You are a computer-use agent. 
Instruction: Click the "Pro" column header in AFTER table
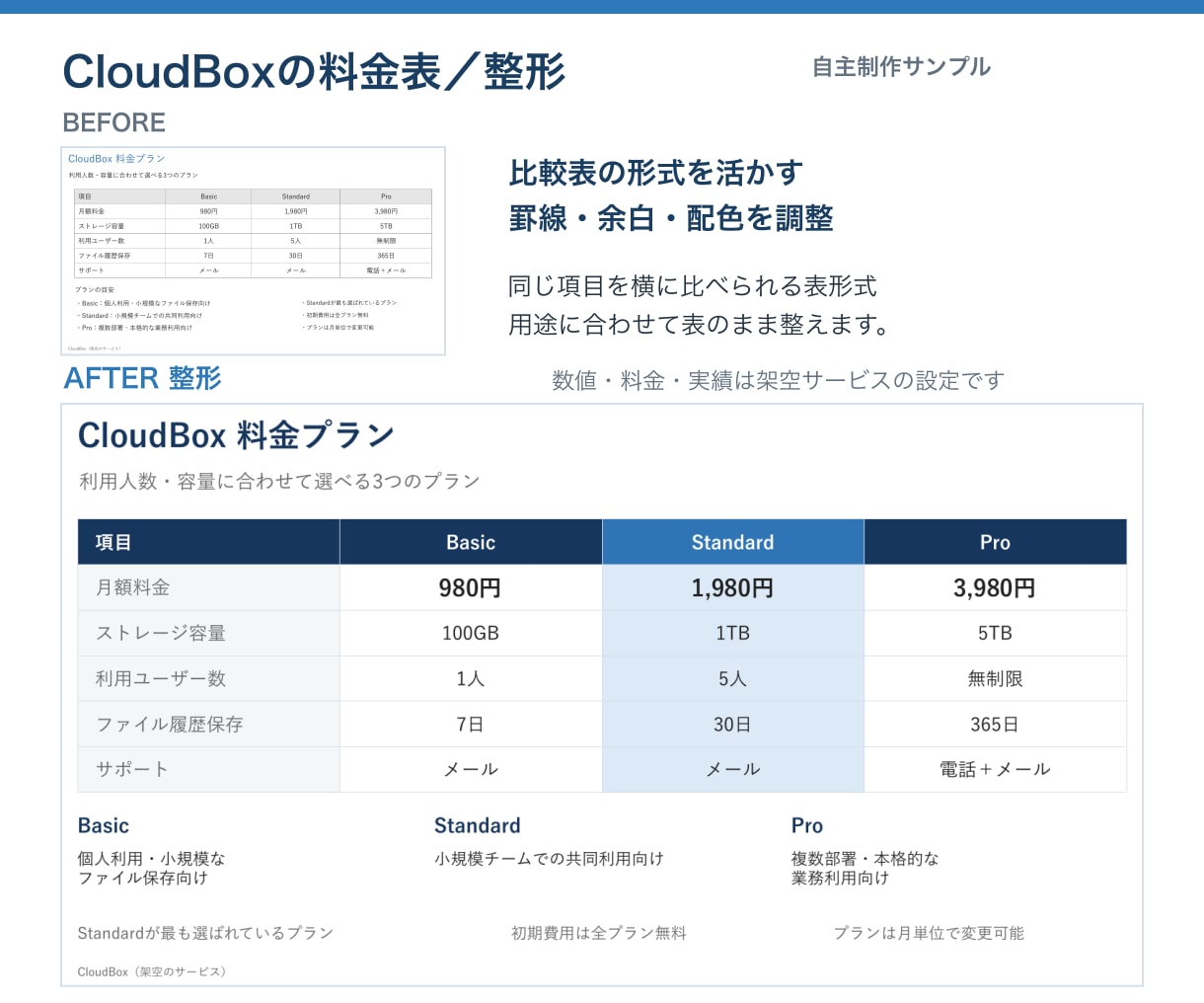click(995, 542)
